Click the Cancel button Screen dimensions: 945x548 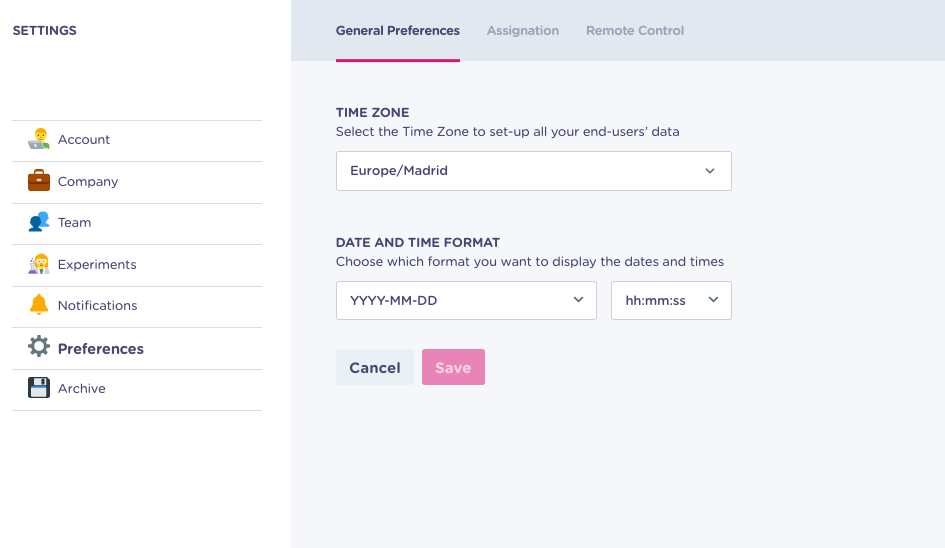tap(374, 367)
